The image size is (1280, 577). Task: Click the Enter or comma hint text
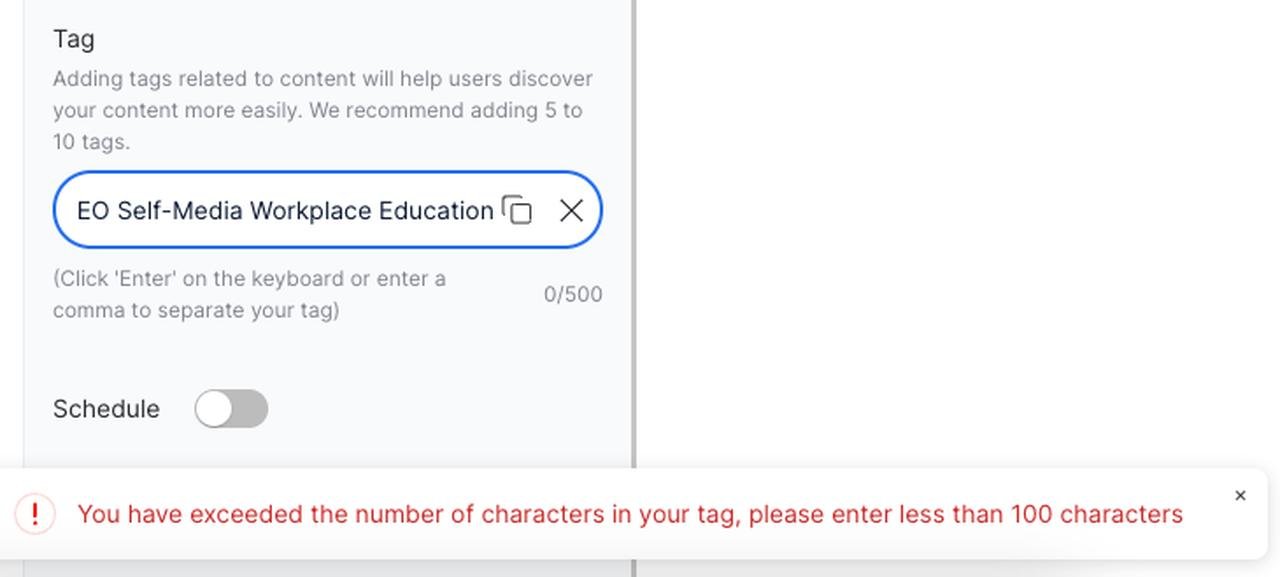point(250,294)
